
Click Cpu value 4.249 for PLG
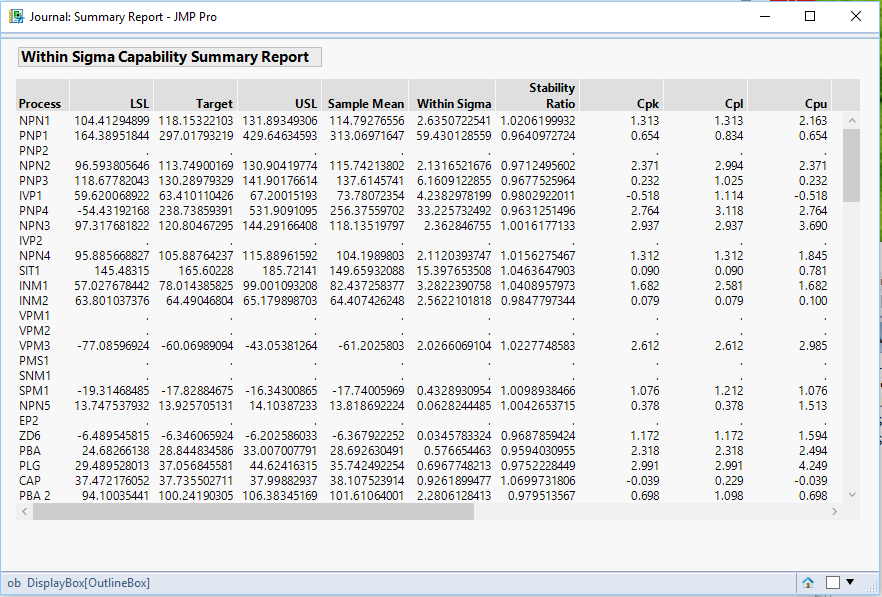click(x=813, y=466)
